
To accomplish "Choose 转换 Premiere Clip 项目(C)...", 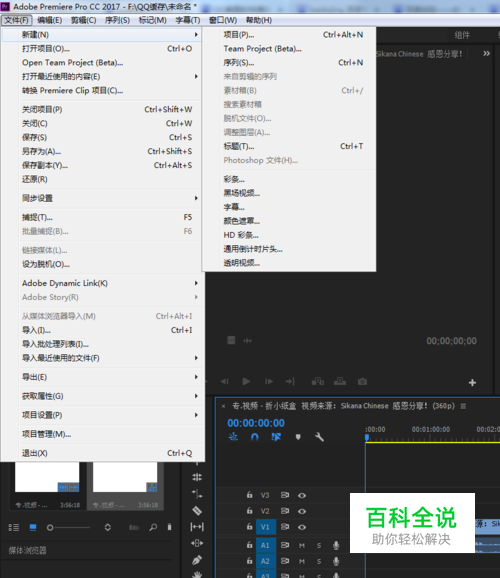I will pos(101,91).
